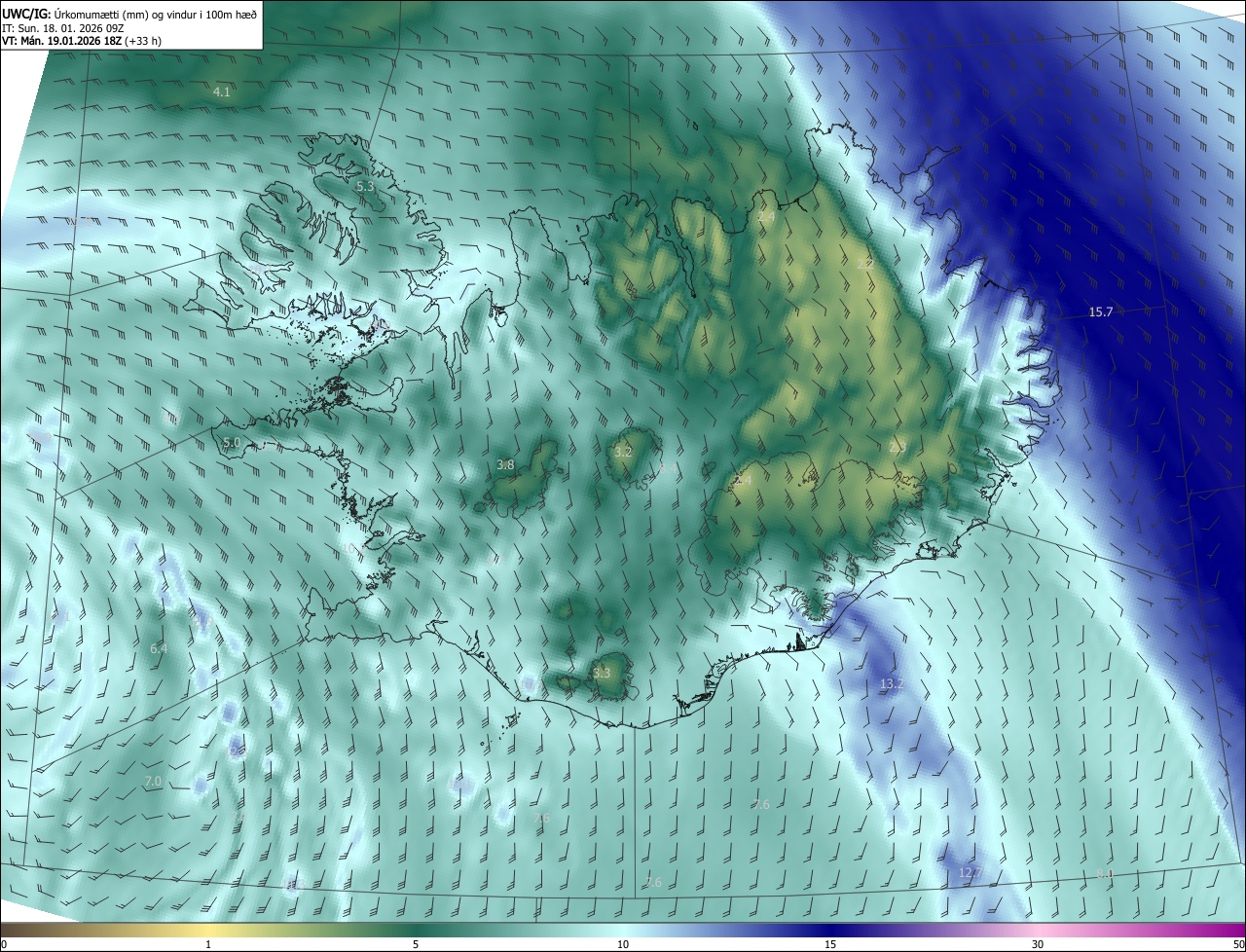Image resolution: width=1246 pixels, height=952 pixels.
Task: Click the '10' tick on the colour scale
Action: (x=623, y=944)
